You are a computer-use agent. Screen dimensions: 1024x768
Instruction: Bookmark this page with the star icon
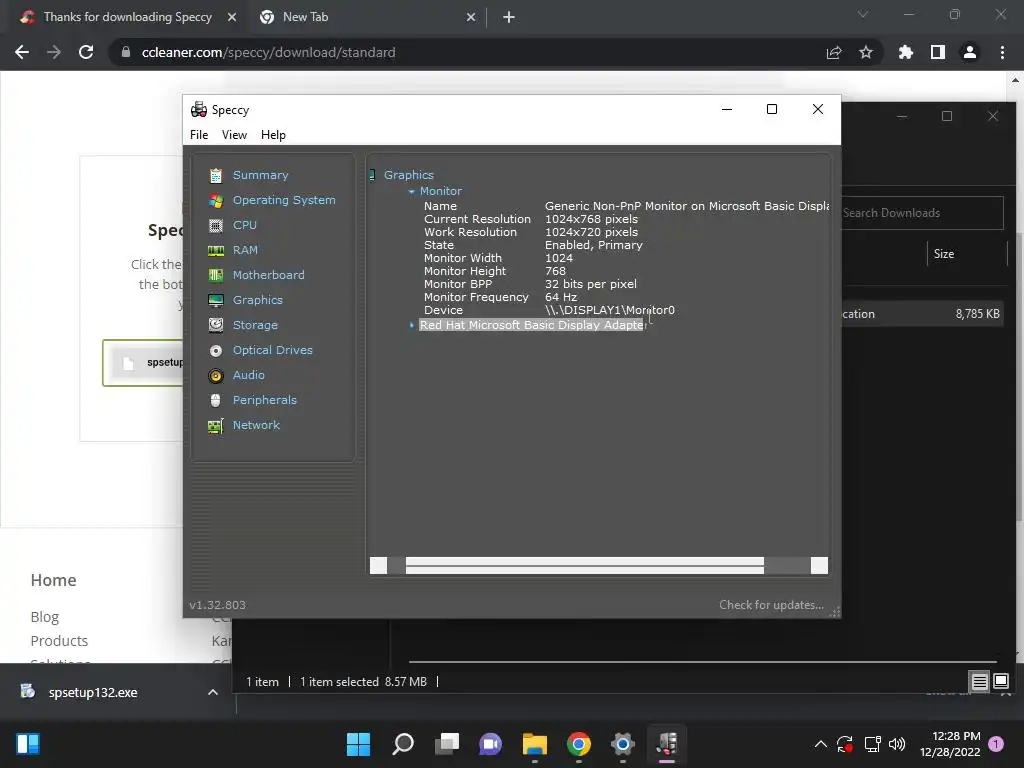point(866,52)
